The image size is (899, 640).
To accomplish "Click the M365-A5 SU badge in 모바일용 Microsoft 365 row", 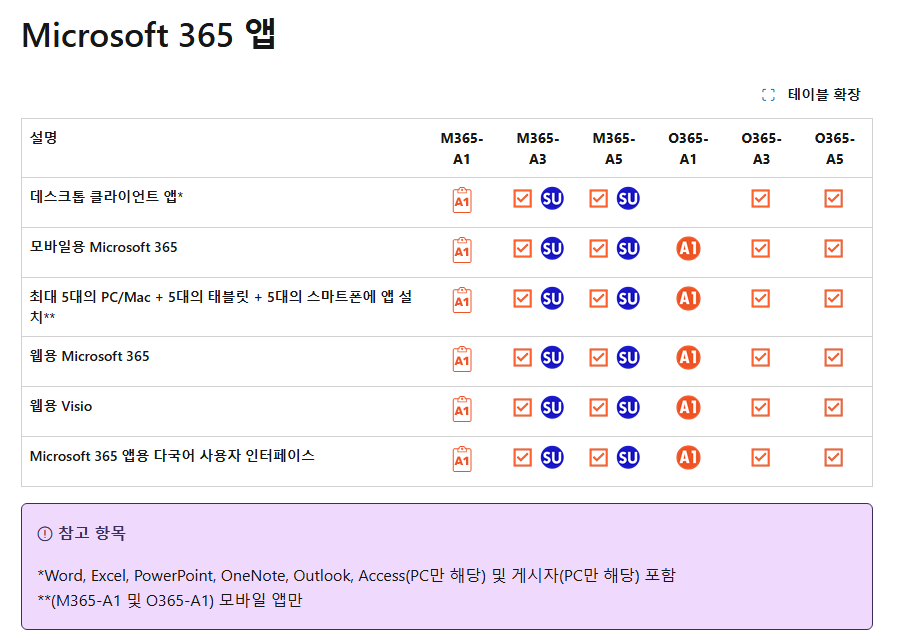I will tap(628, 248).
